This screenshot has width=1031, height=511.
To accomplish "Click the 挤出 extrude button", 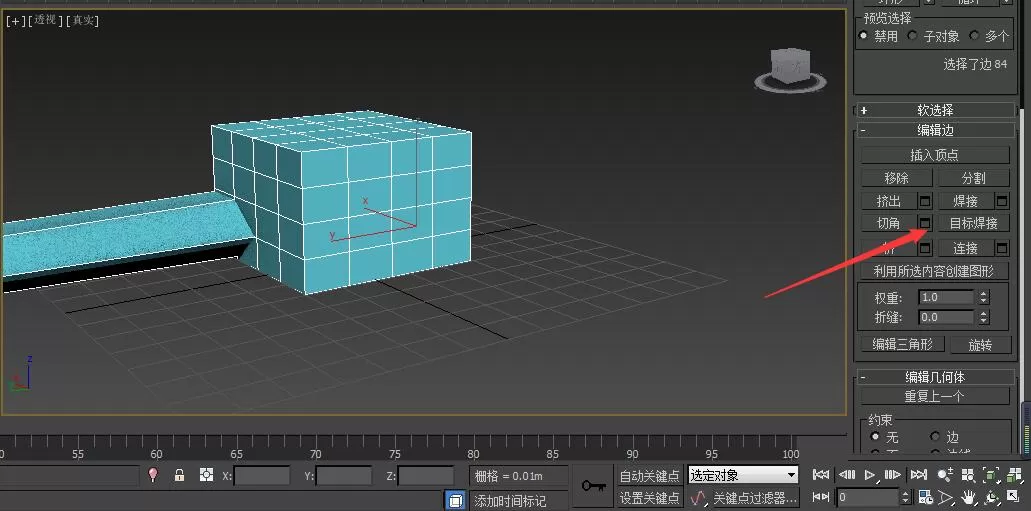I will coord(889,201).
